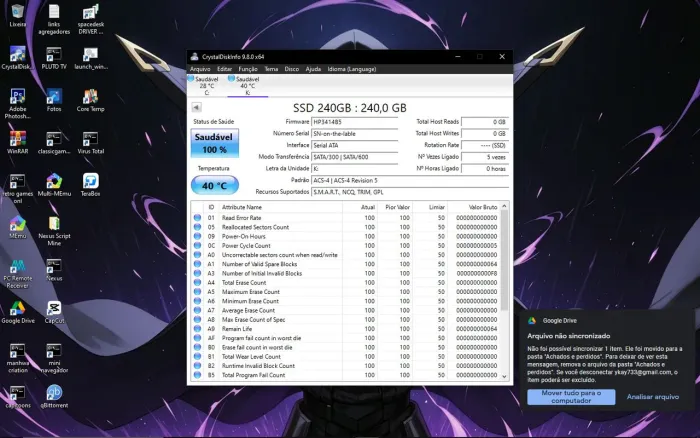
Task: Select the Power Cycle Count row
Action: click(x=346, y=246)
